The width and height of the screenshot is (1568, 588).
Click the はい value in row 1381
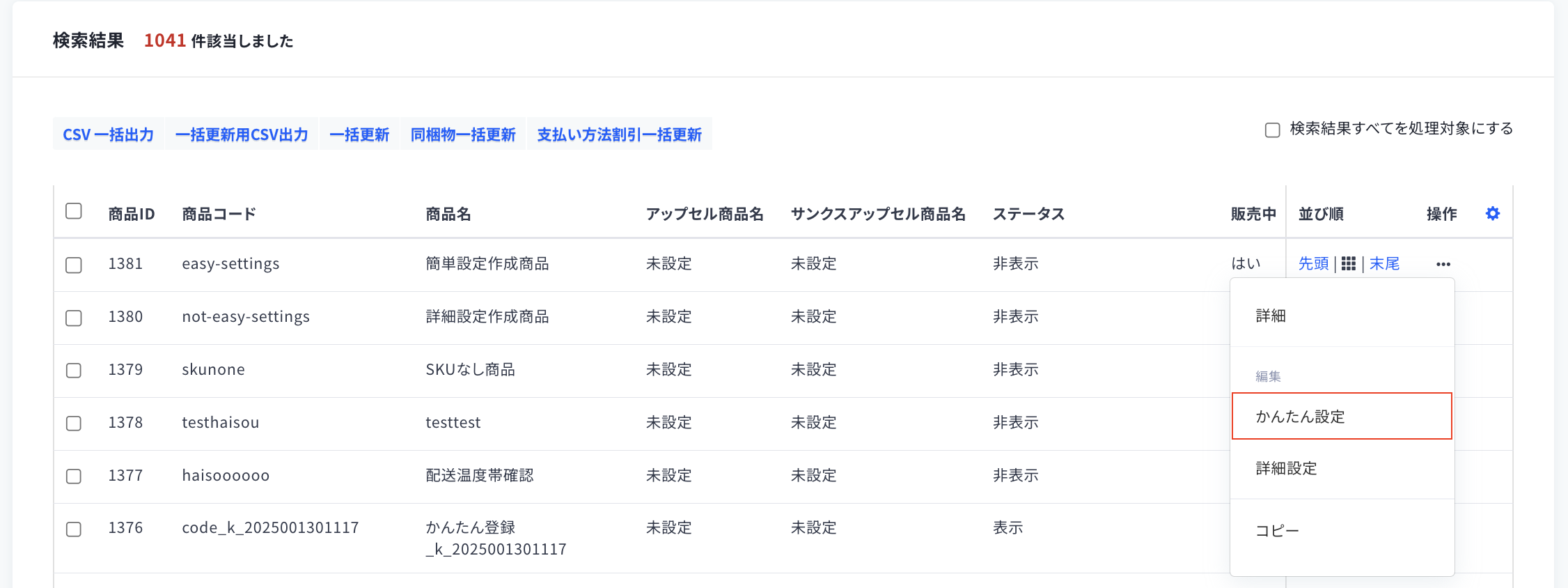(x=1246, y=263)
